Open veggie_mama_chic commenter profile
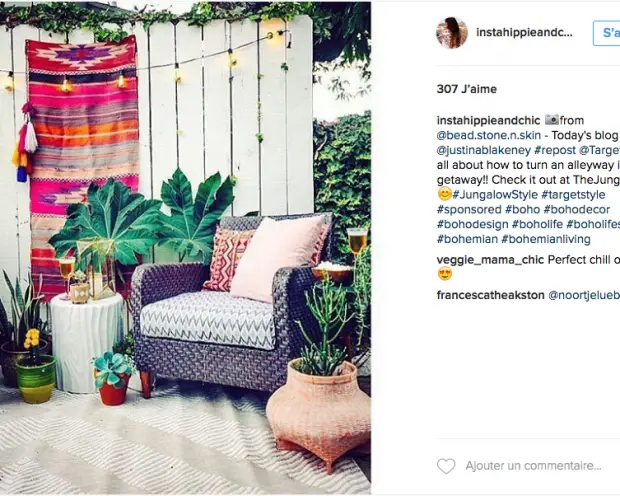 pos(490,260)
